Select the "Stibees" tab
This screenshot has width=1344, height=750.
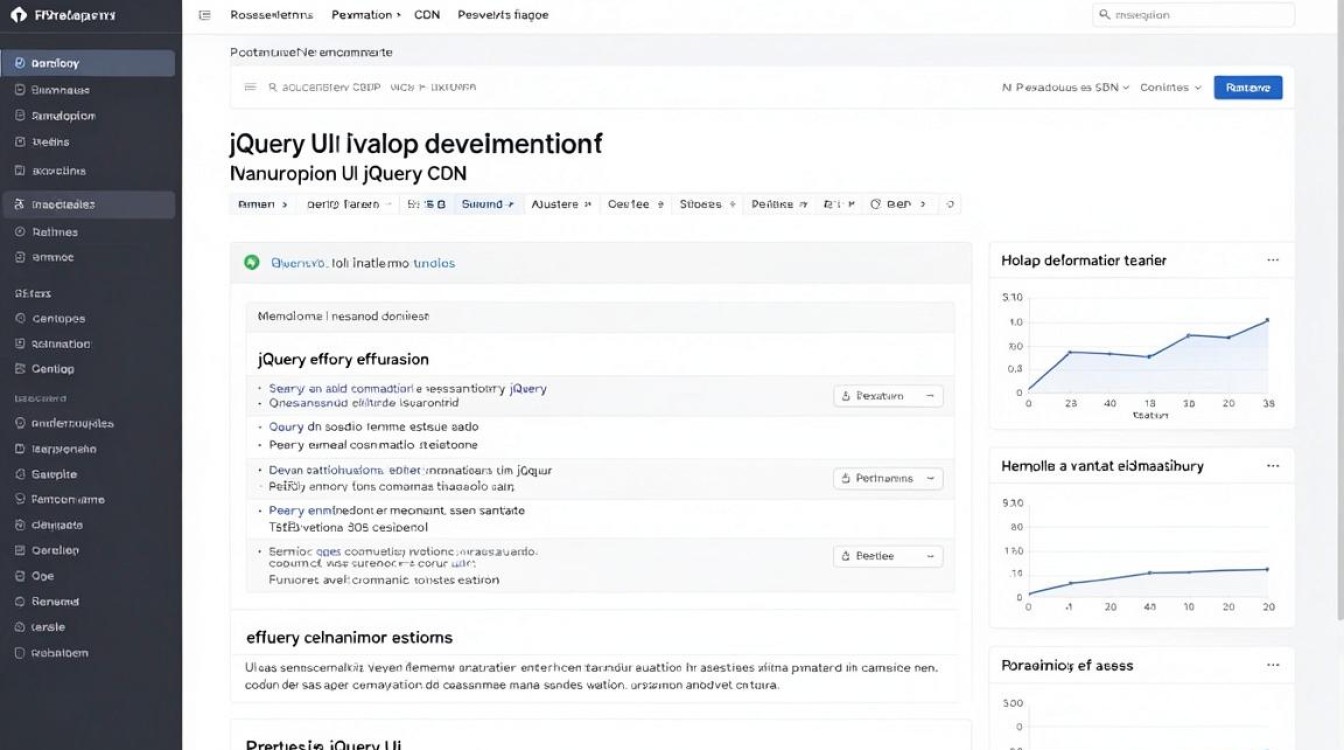pyautogui.click(x=708, y=204)
